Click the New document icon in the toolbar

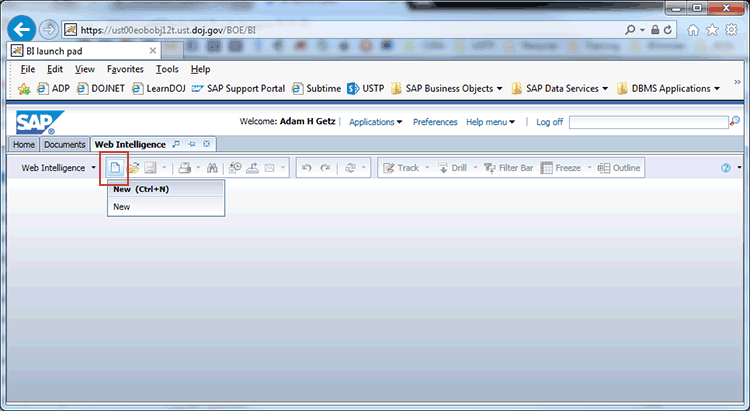tap(115, 168)
